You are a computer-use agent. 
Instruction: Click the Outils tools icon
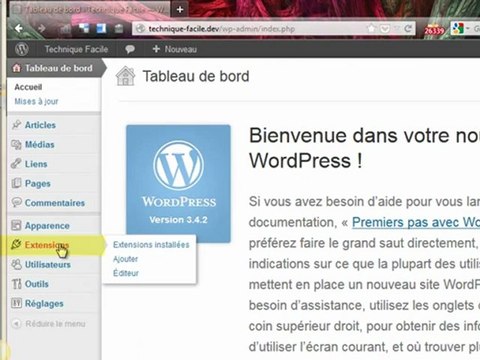(16, 284)
